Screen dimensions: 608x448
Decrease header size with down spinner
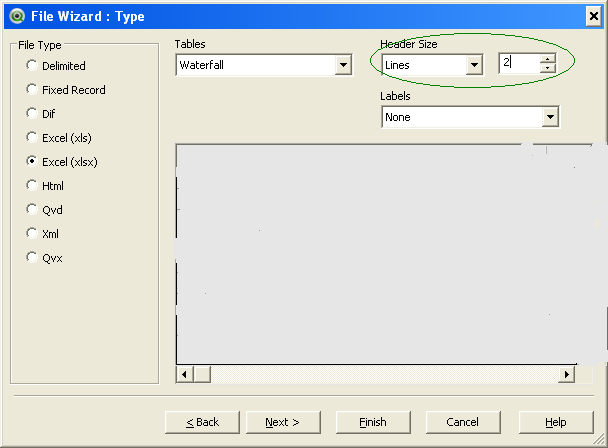(x=548, y=68)
